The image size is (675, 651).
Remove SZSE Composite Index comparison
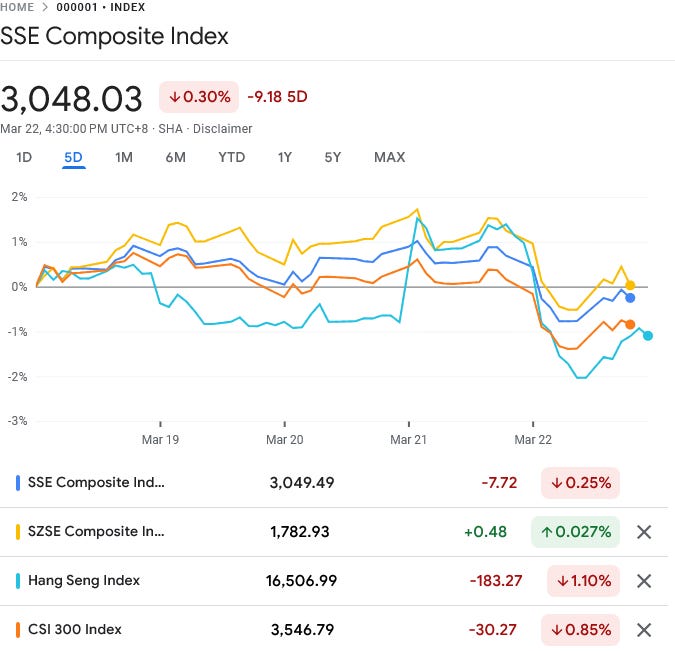point(644,532)
